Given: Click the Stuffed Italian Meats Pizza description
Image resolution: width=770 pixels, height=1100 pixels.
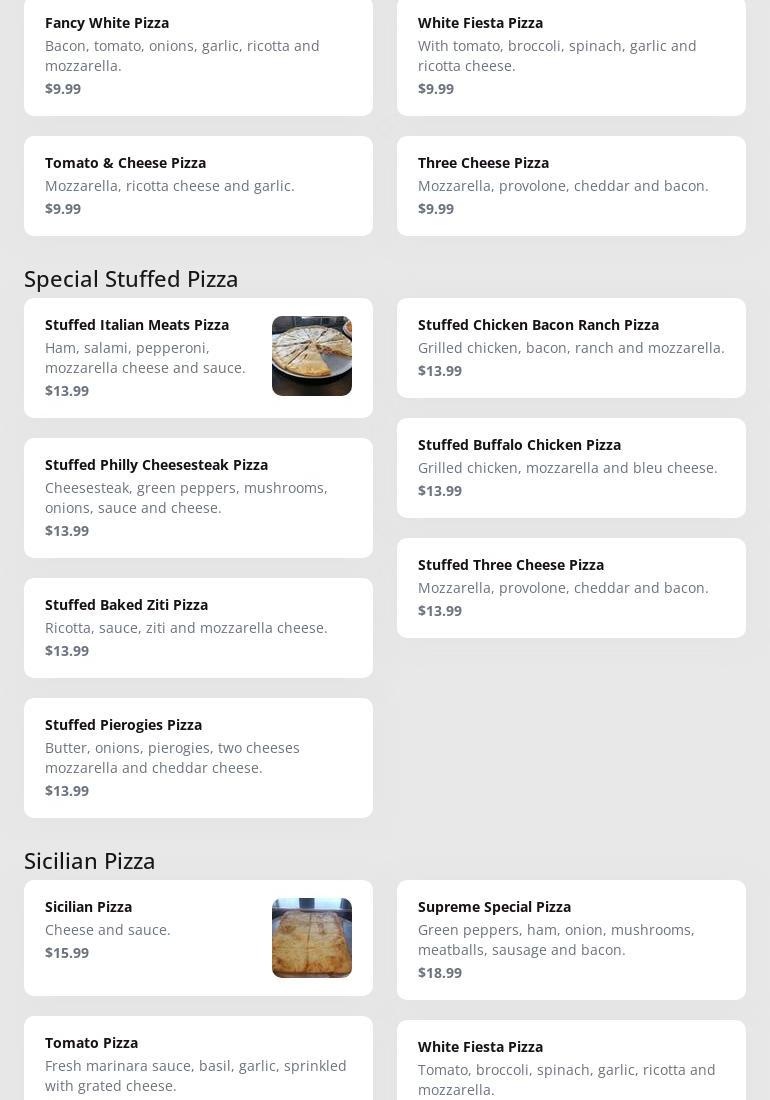Looking at the screenshot, I should click(x=145, y=358).
